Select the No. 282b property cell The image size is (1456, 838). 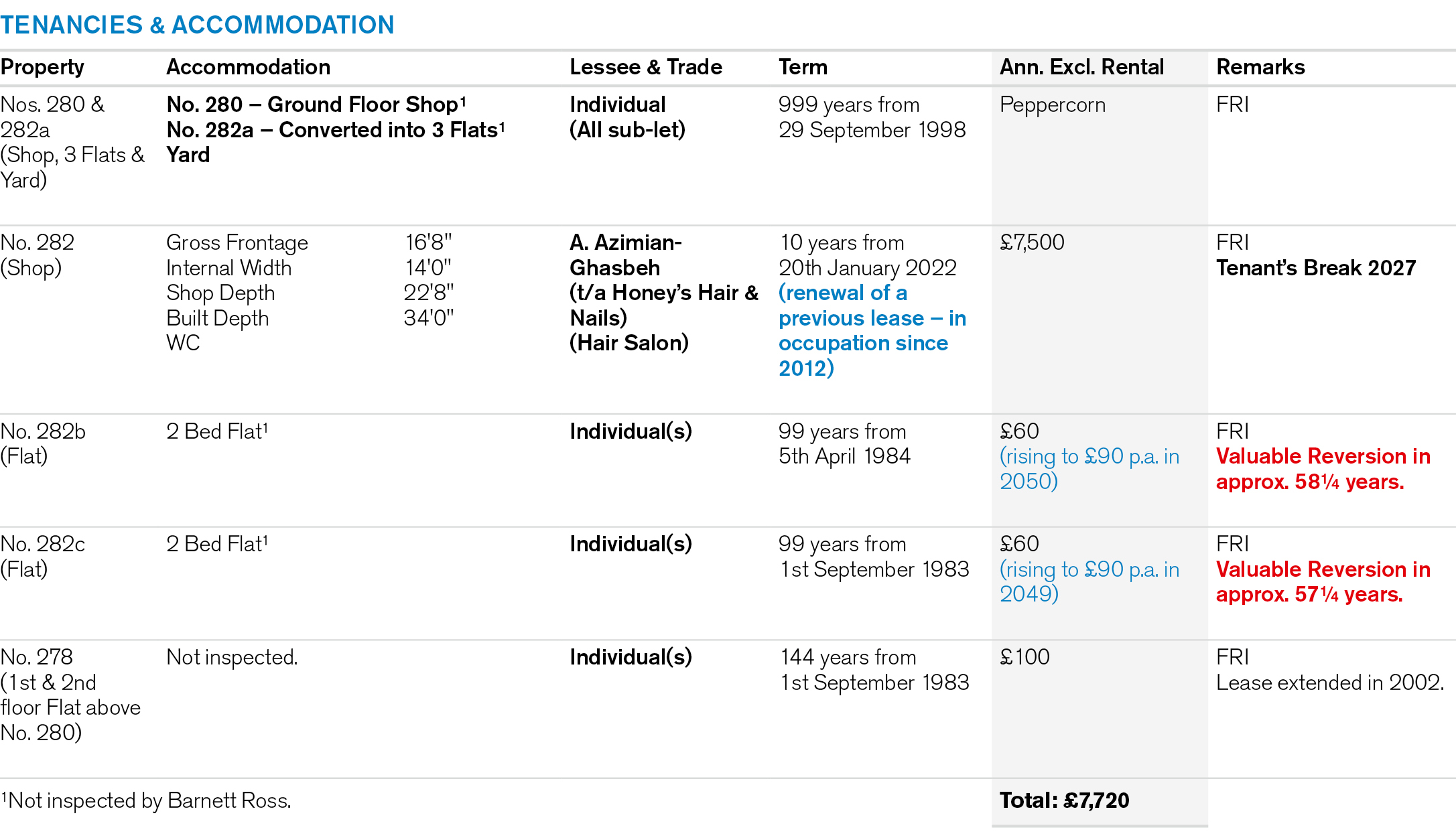click(x=43, y=443)
